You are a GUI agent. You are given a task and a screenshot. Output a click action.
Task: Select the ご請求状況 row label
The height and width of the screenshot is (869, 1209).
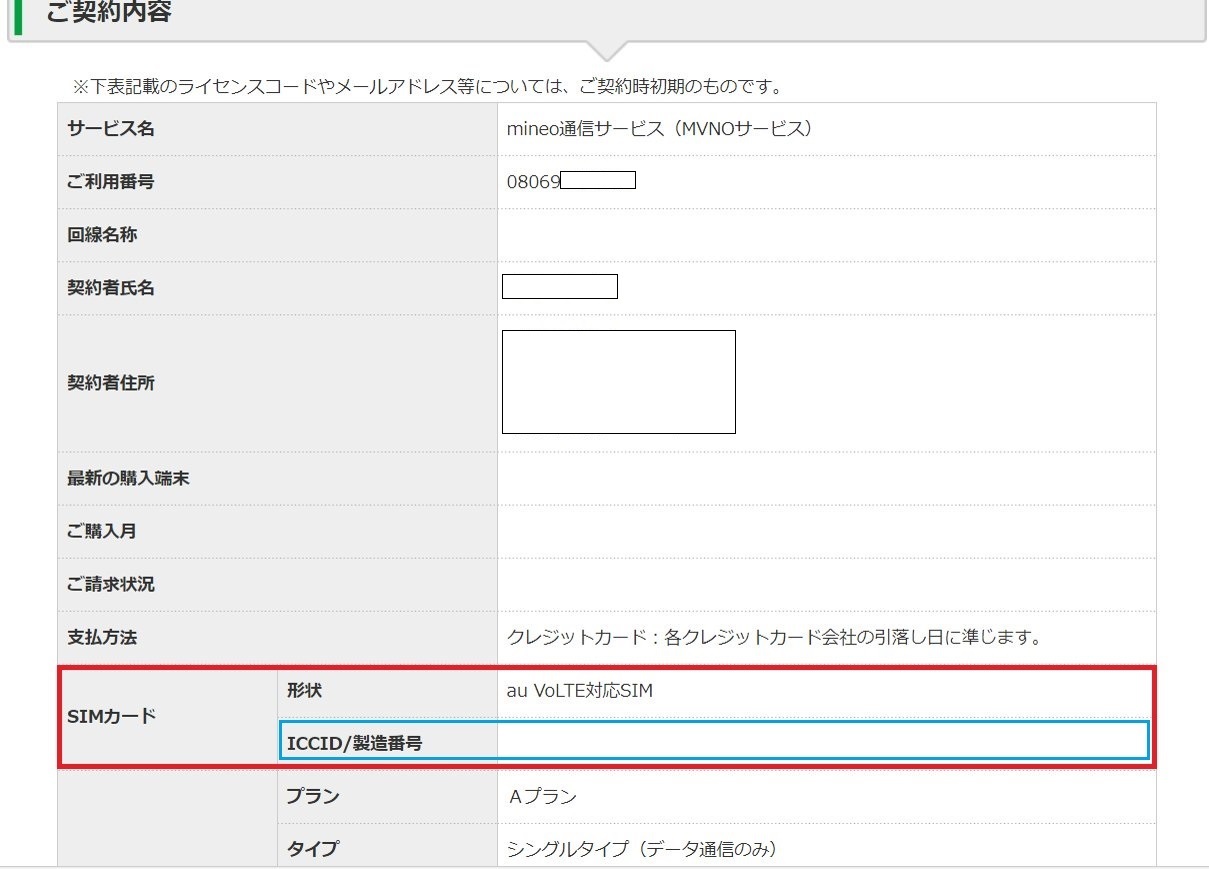coord(111,584)
